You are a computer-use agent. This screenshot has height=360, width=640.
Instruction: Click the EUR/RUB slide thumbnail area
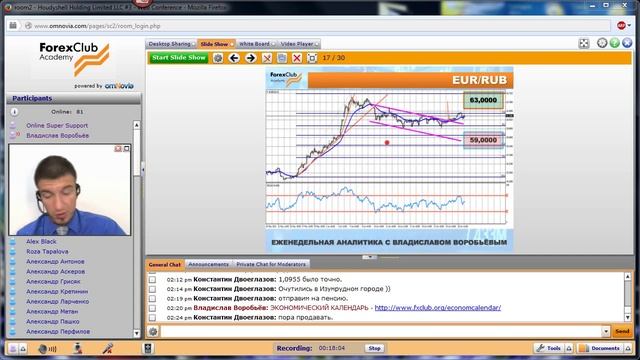[389, 159]
